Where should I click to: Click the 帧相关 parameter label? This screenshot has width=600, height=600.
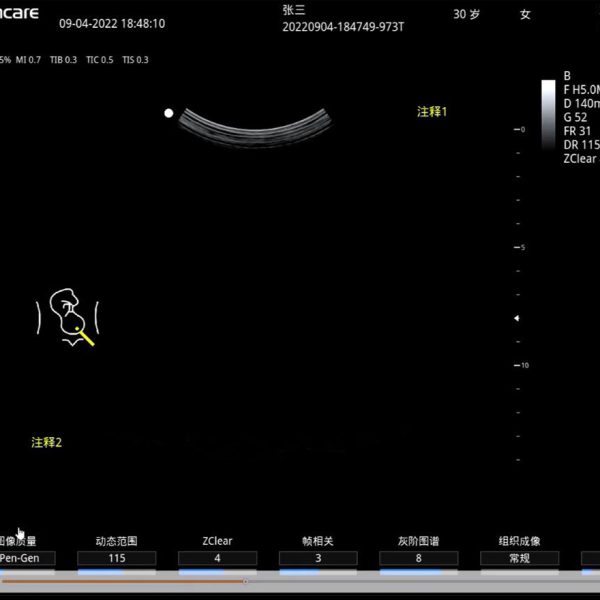(318, 541)
